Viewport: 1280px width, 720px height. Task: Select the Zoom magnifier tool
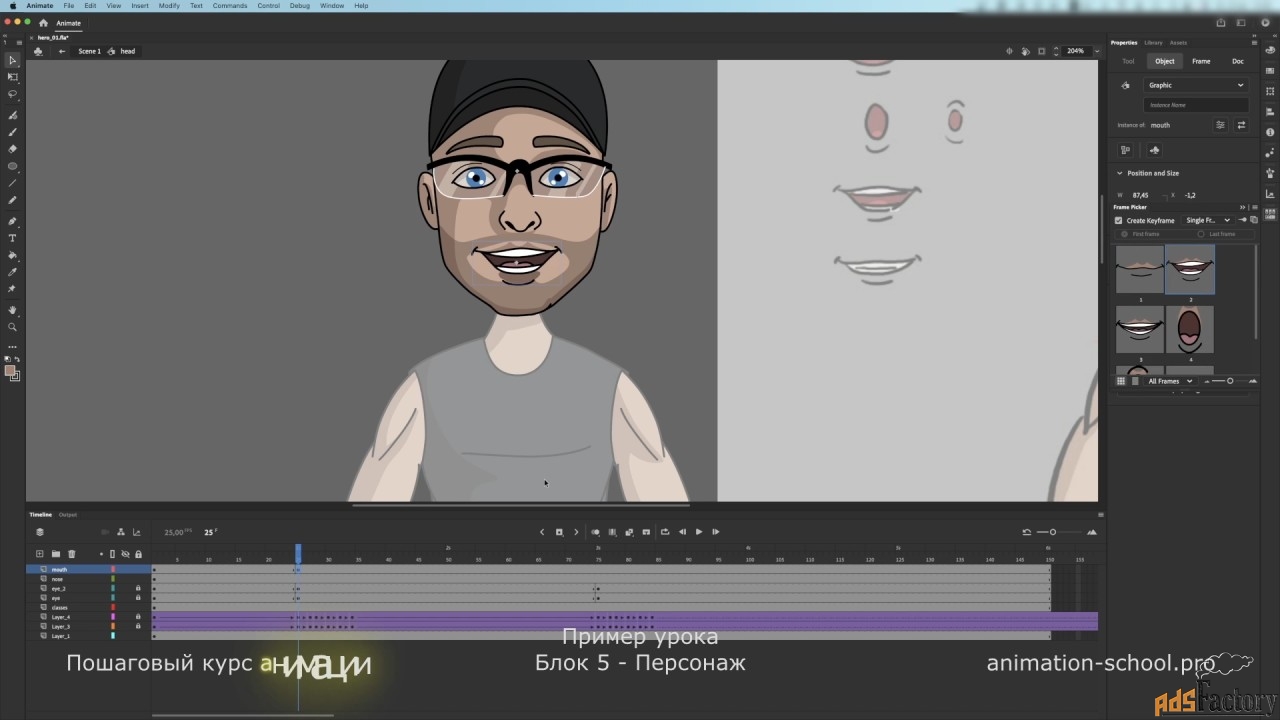point(13,327)
